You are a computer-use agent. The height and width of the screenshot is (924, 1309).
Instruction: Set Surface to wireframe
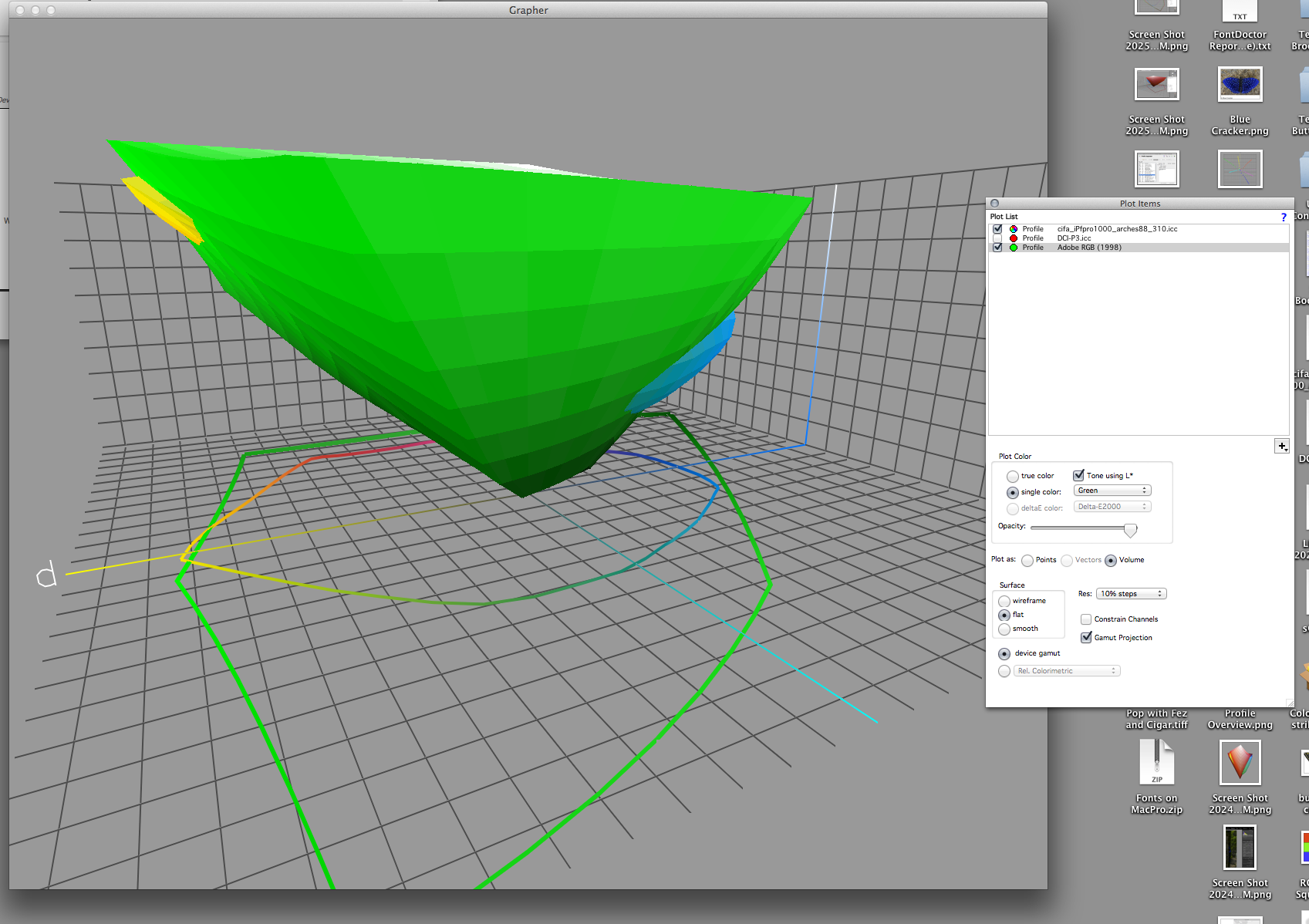coord(1004,602)
